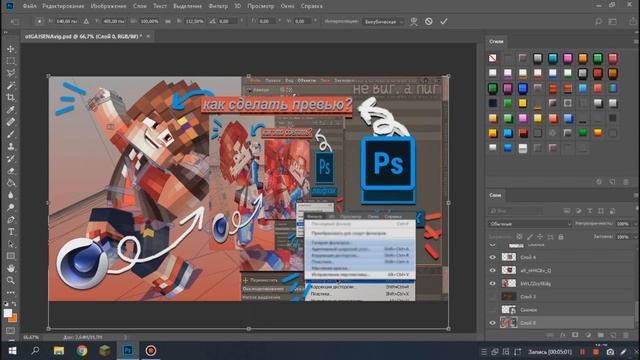The width and height of the screenshot is (640, 360).
Task: Open the Opacity percentage dropdown arrow
Action: [635, 224]
